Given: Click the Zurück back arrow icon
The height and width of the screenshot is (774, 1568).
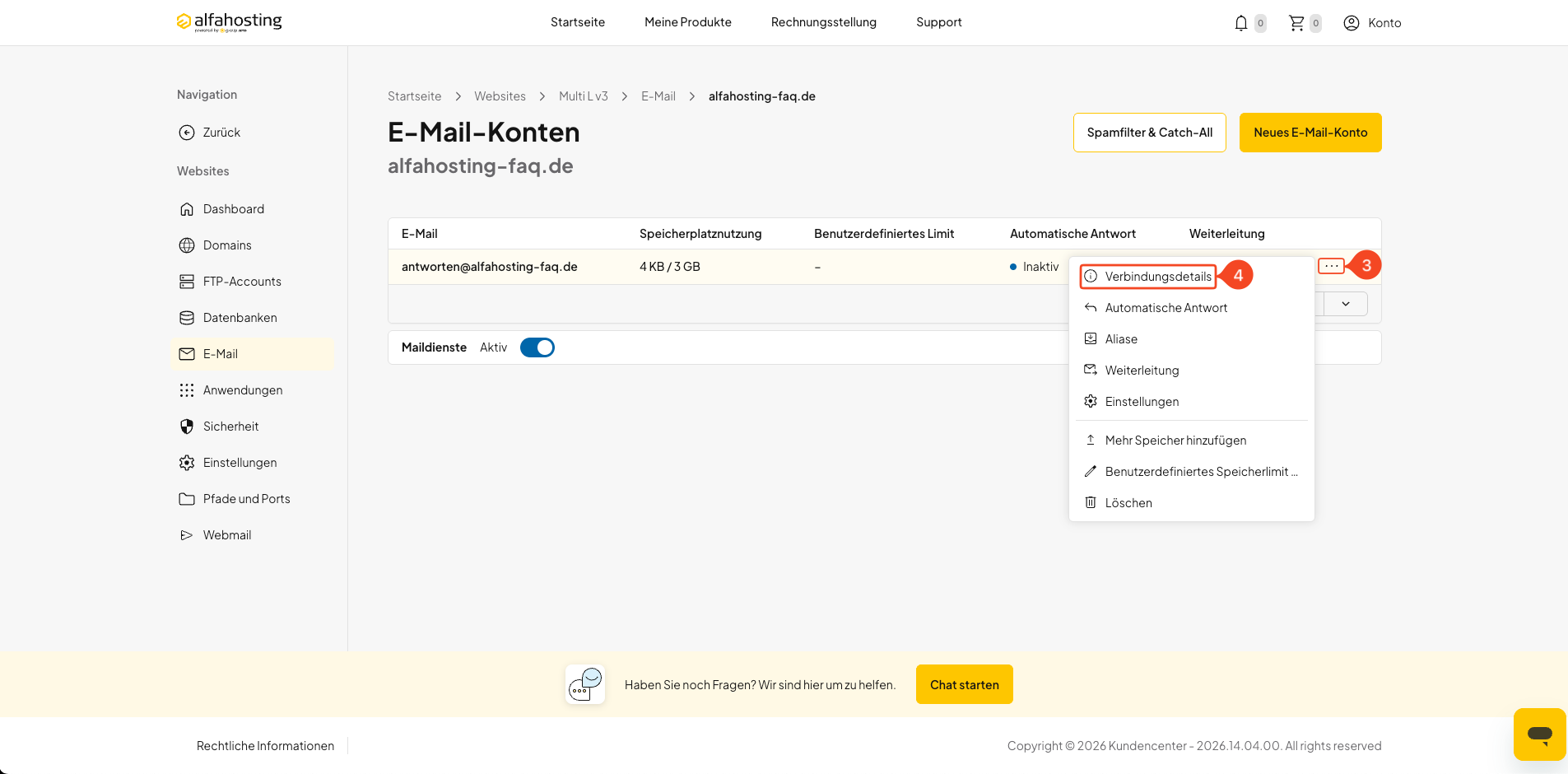Looking at the screenshot, I should [187, 133].
